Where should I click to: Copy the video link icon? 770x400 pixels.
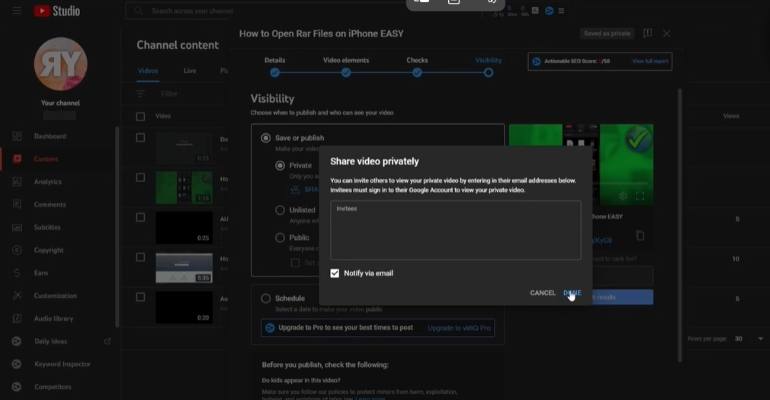[640, 236]
